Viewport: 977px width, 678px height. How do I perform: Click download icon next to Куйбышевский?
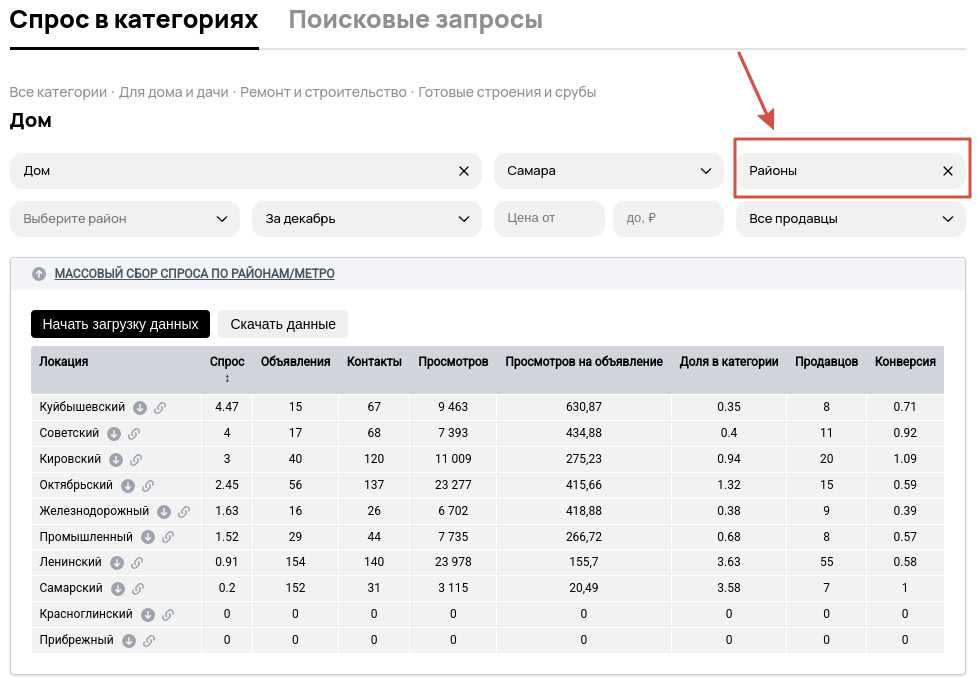(x=140, y=408)
